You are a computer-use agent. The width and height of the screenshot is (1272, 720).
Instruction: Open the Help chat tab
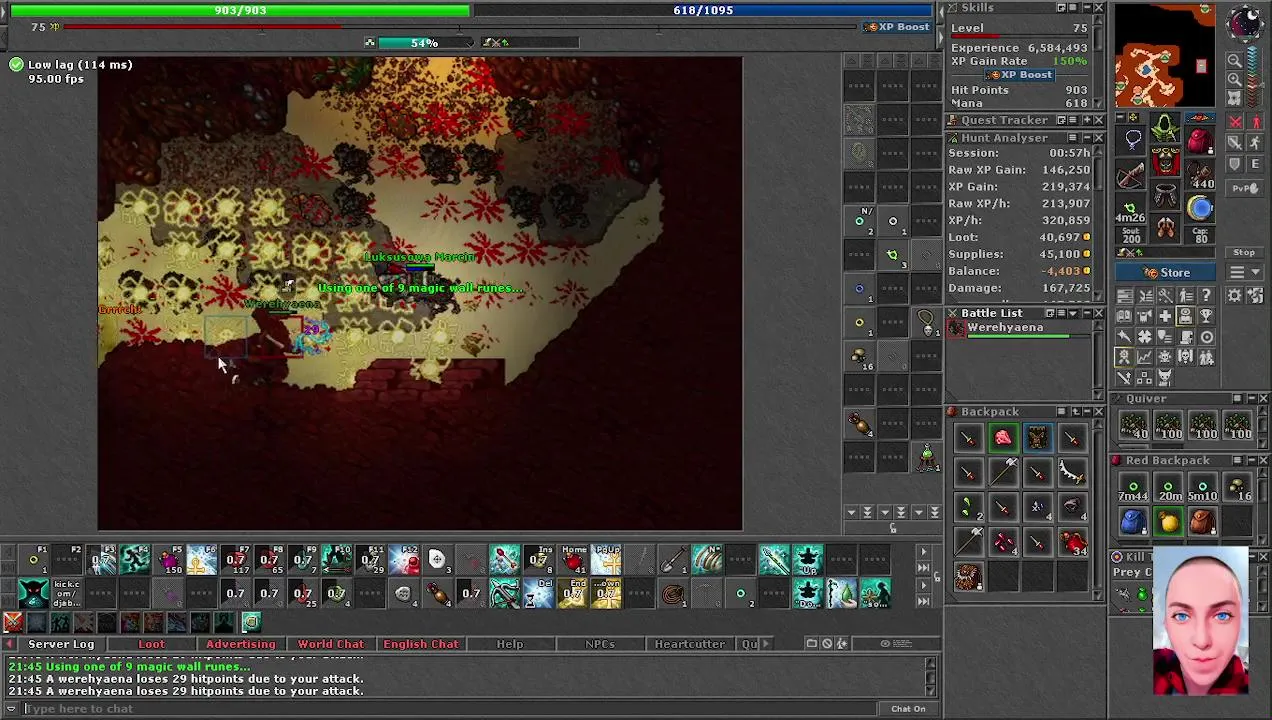[510, 644]
